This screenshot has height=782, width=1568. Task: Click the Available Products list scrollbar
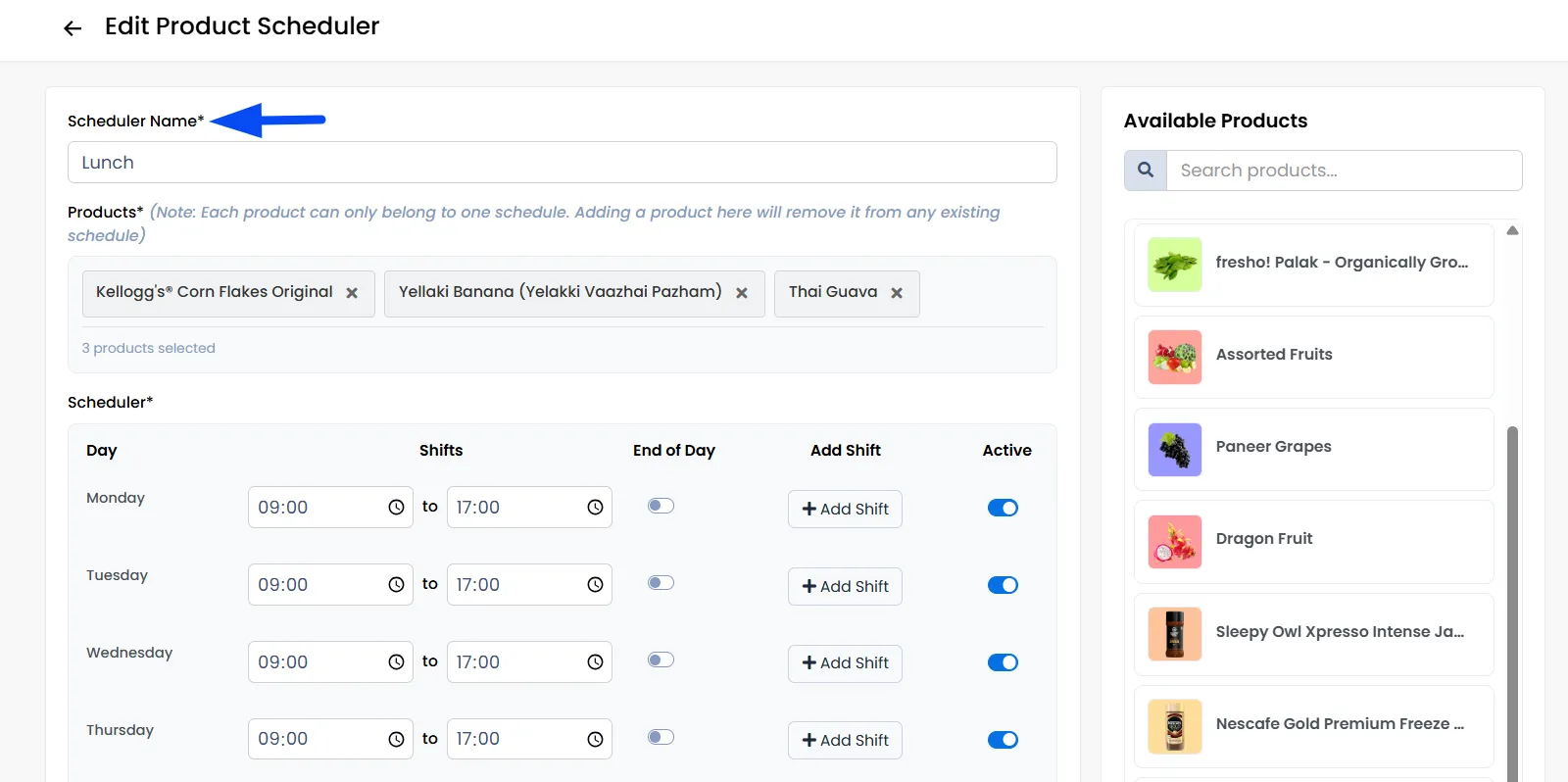point(1512,604)
